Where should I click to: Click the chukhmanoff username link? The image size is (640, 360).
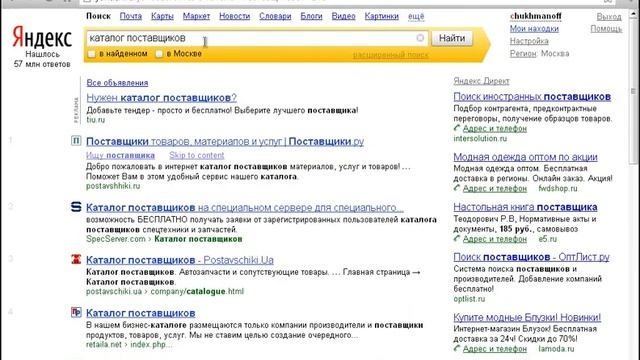pos(536,16)
